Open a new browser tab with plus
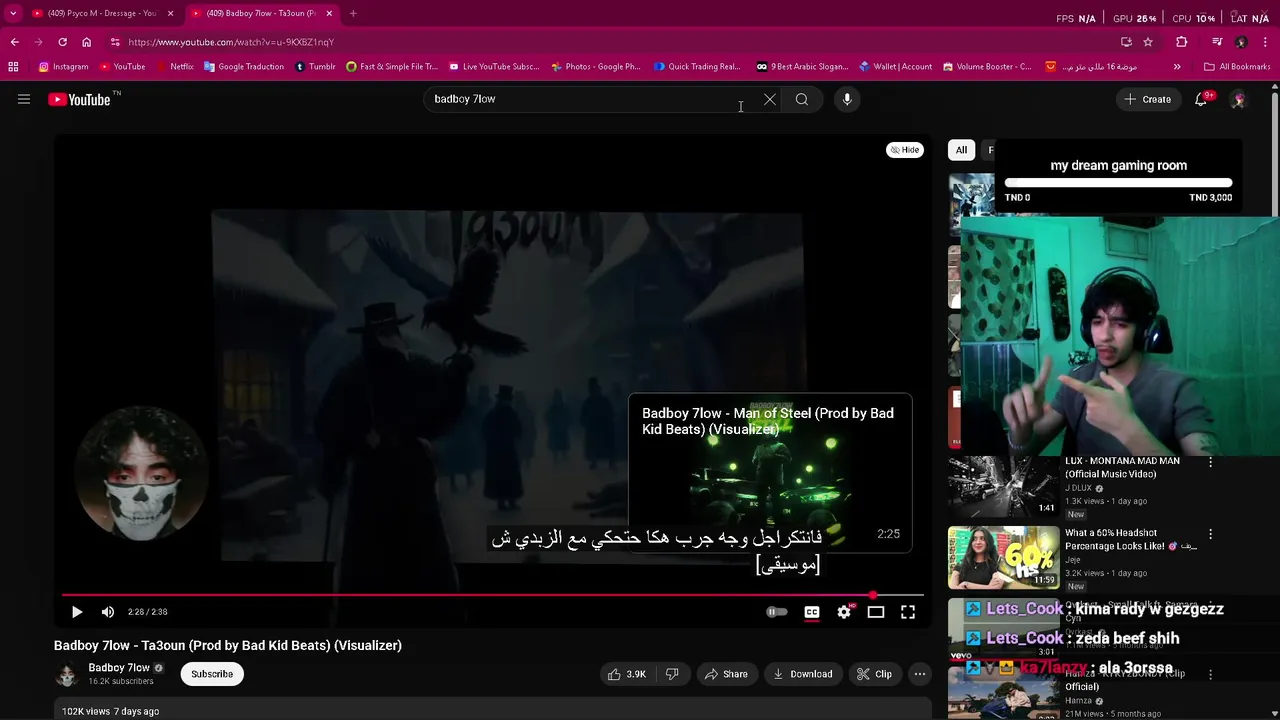 point(353,13)
